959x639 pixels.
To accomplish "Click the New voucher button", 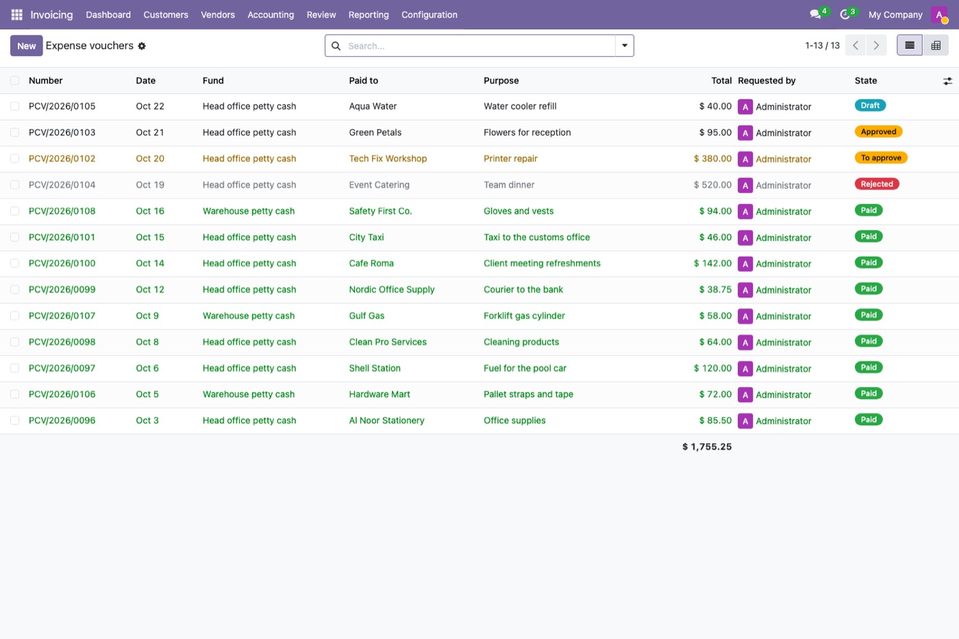I will (26, 46).
